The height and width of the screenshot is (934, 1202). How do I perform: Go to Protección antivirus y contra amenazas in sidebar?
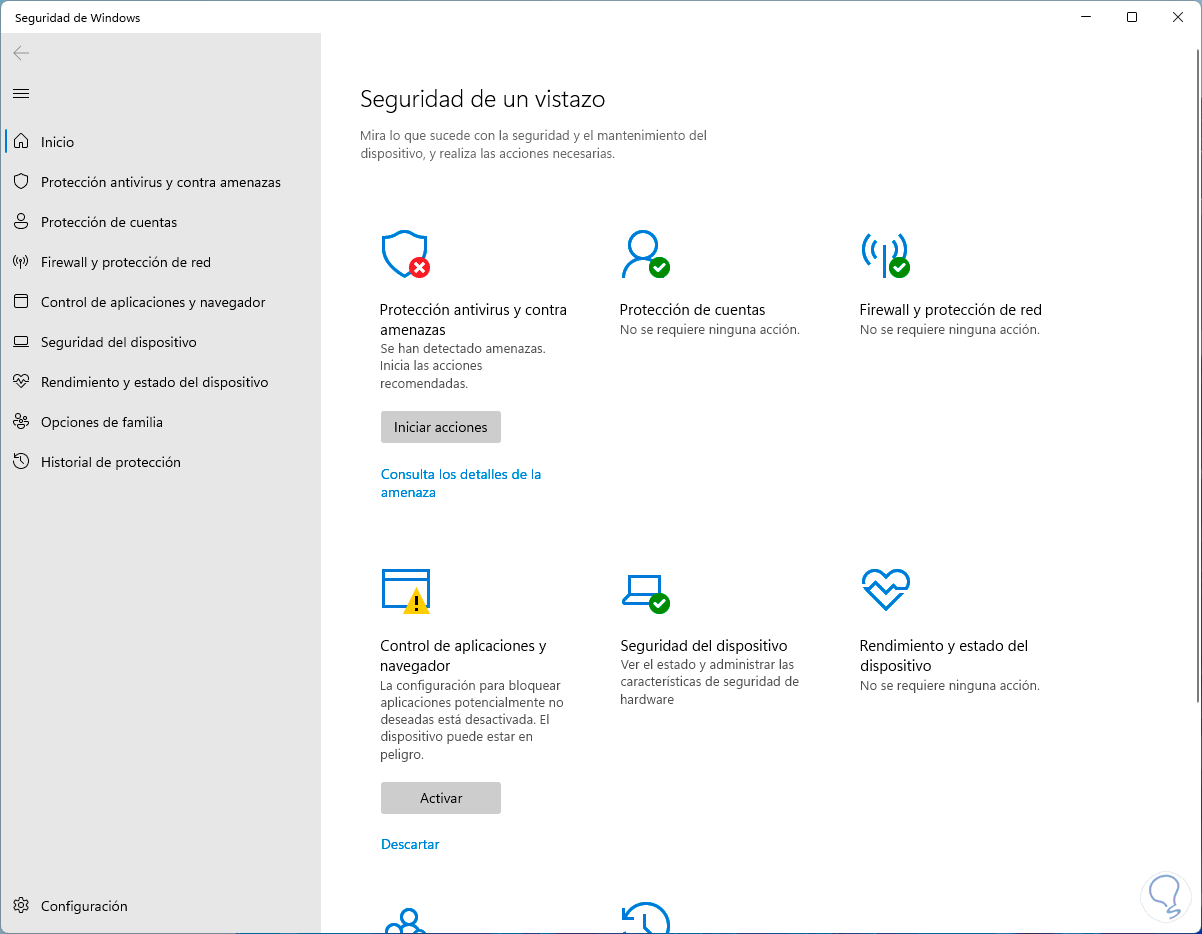point(161,182)
